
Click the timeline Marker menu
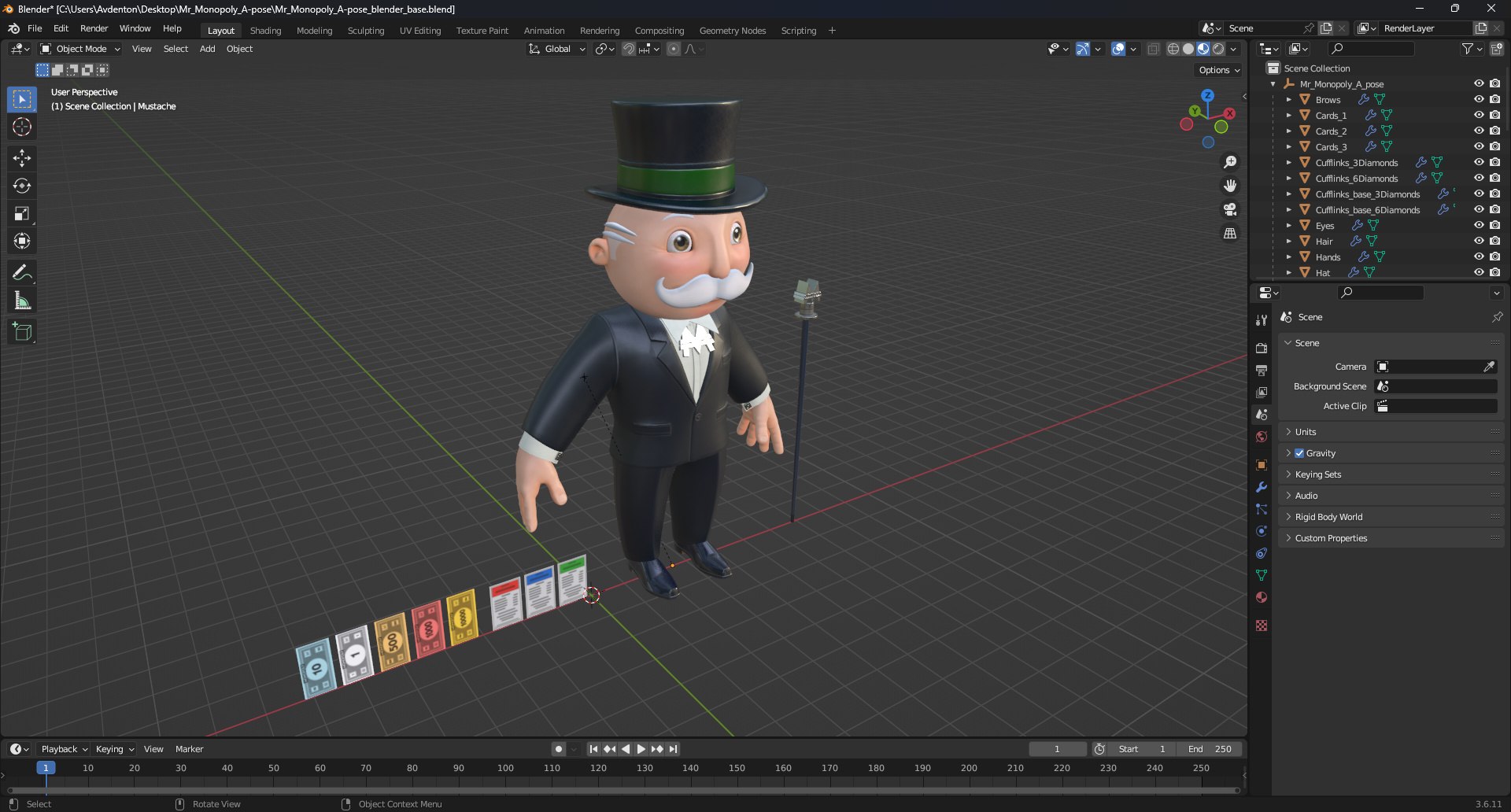(x=189, y=749)
